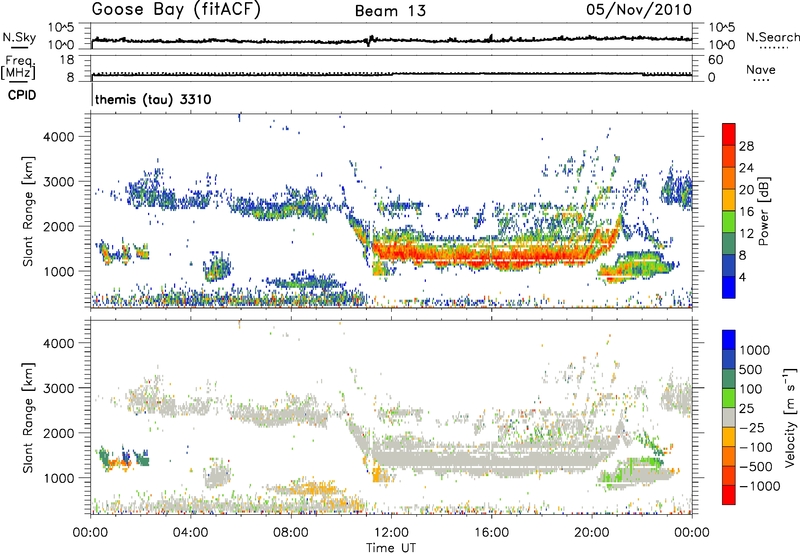Click the '20:00' time tick label
This screenshot has height=554, width=800.
click(x=592, y=533)
